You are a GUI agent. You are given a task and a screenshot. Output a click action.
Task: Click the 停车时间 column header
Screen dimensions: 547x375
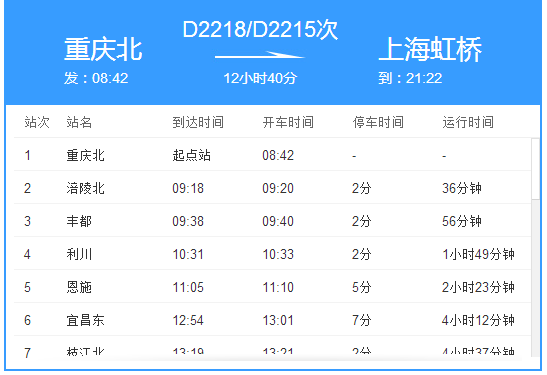pyautogui.click(x=378, y=122)
